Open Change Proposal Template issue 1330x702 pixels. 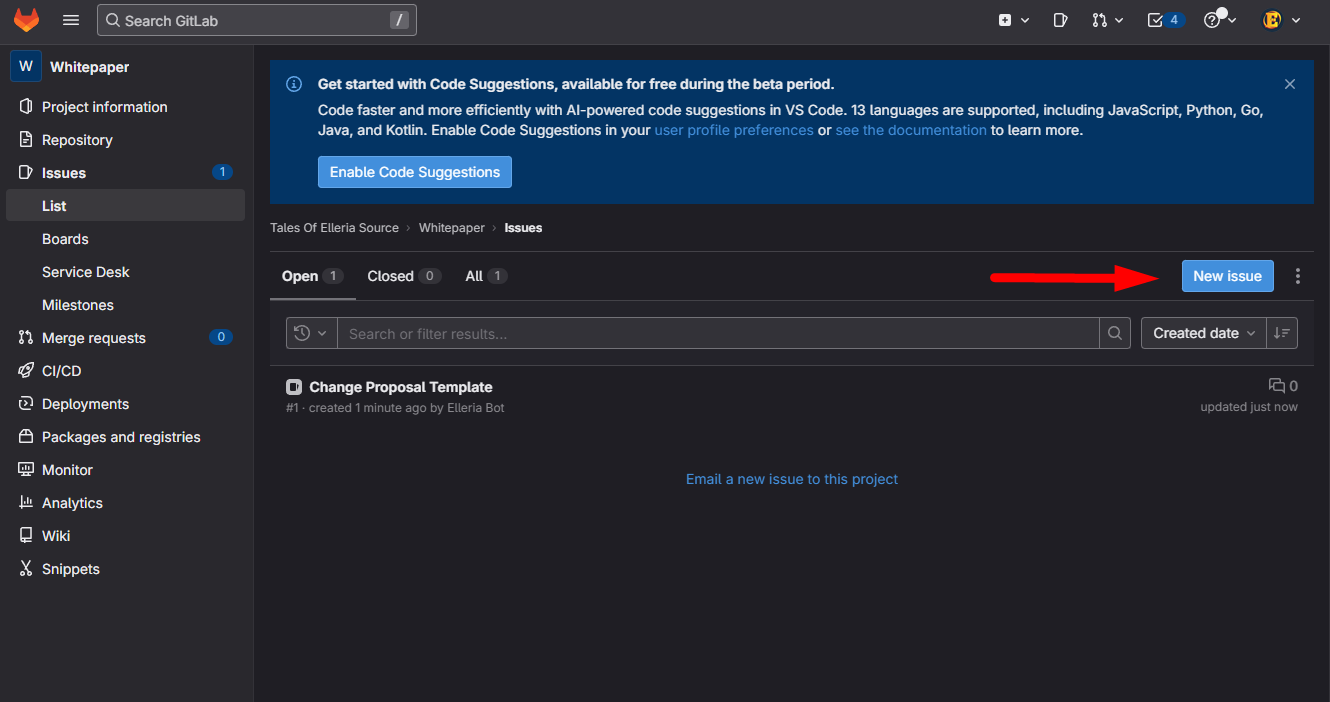tap(401, 387)
